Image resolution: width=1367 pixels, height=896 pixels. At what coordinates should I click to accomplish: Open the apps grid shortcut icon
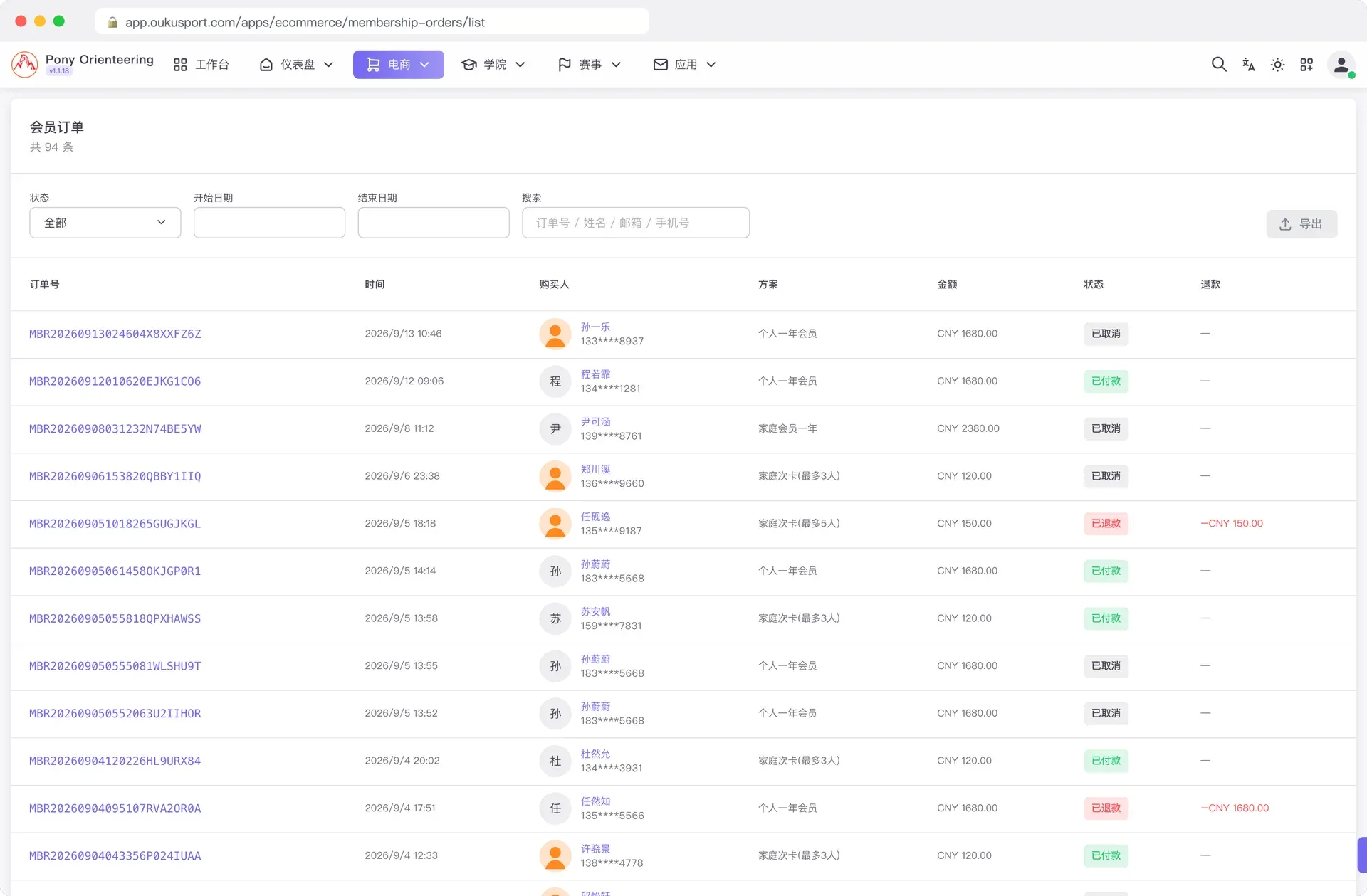pos(1306,65)
